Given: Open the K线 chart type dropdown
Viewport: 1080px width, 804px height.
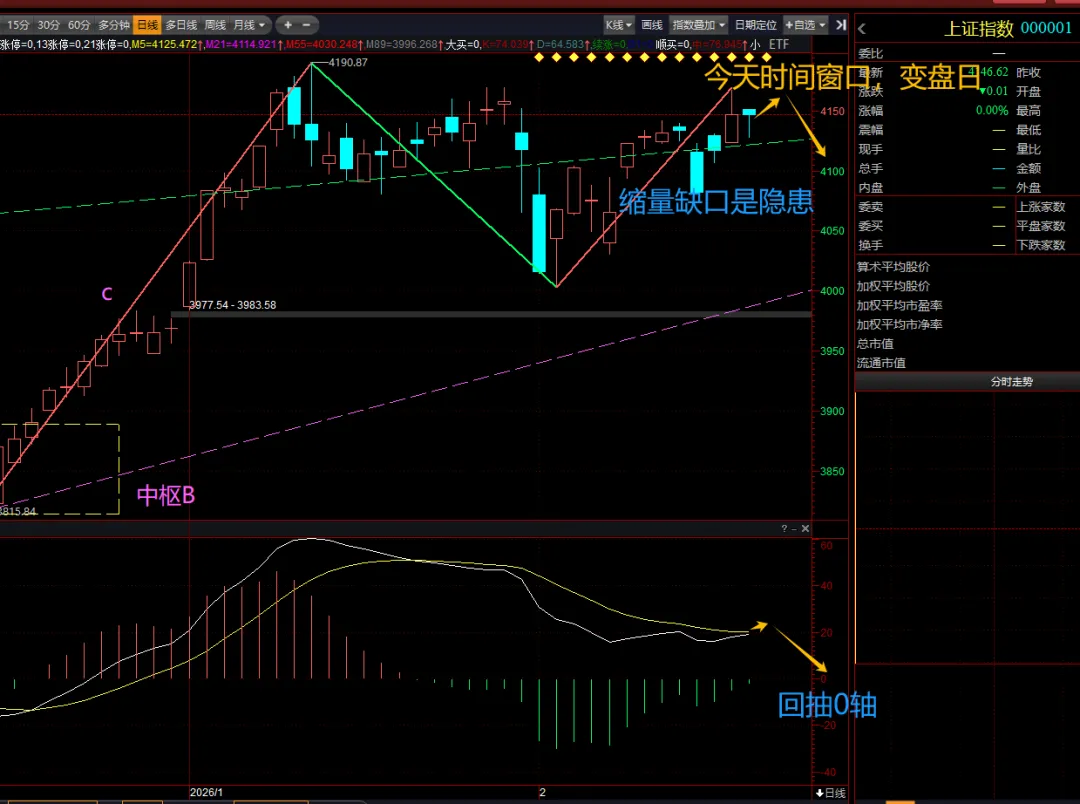Looking at the screenshot, I should 618,25.
